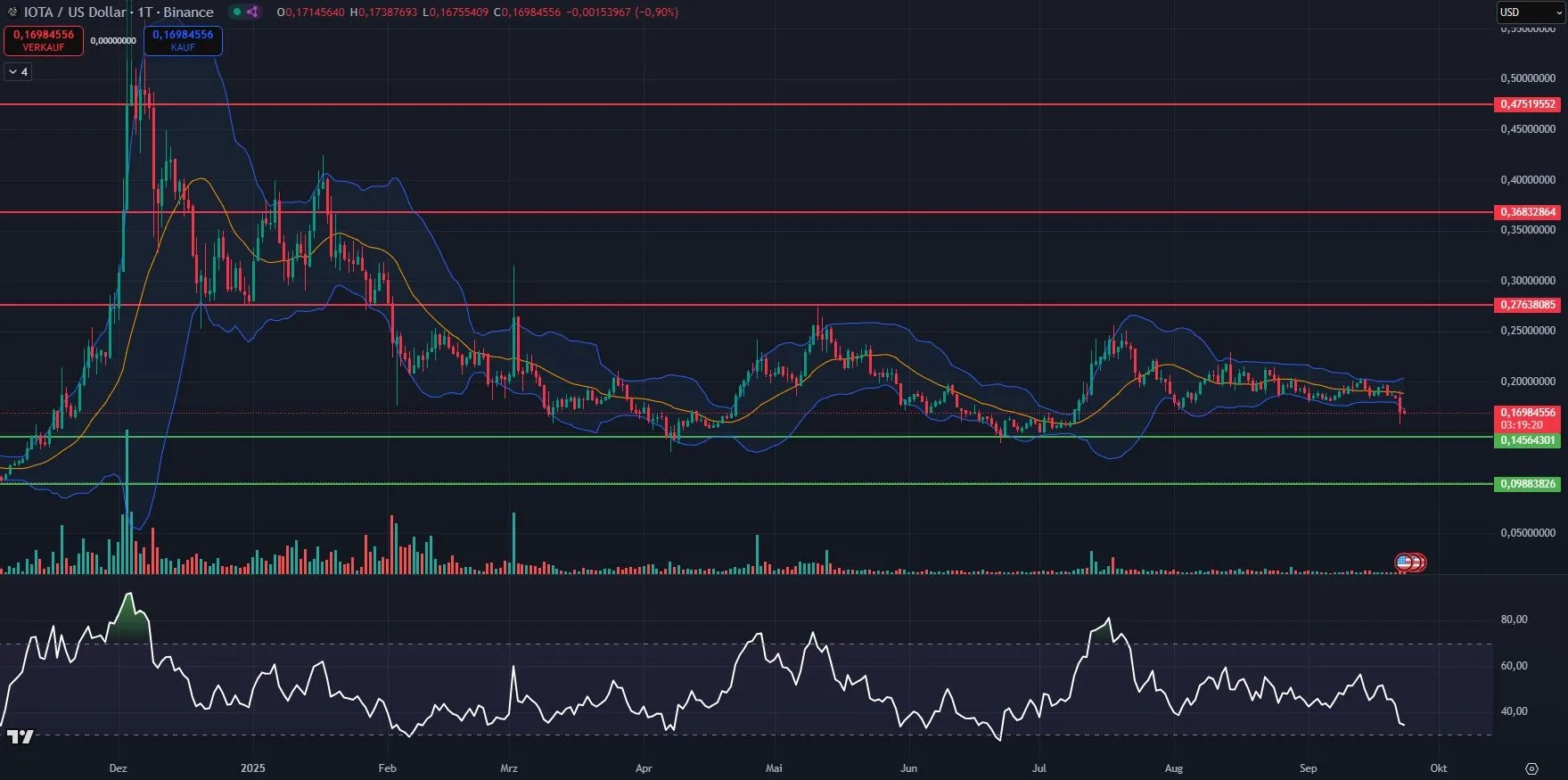Click the current price label 0,16984556
This screenshot has width=1568, height=780.
pyautogui.click(x=1527, y=414)
